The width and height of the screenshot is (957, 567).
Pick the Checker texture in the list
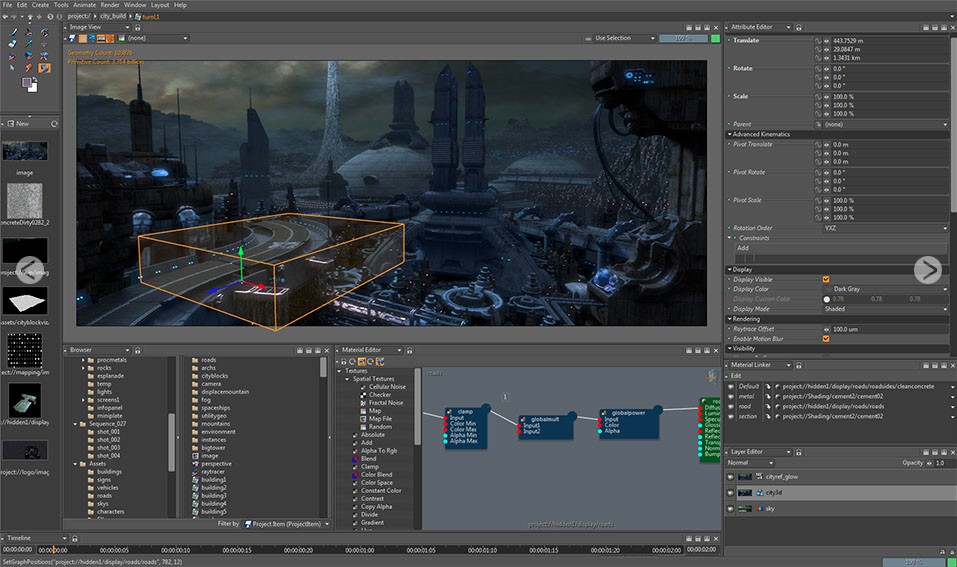tap(380, 394)
